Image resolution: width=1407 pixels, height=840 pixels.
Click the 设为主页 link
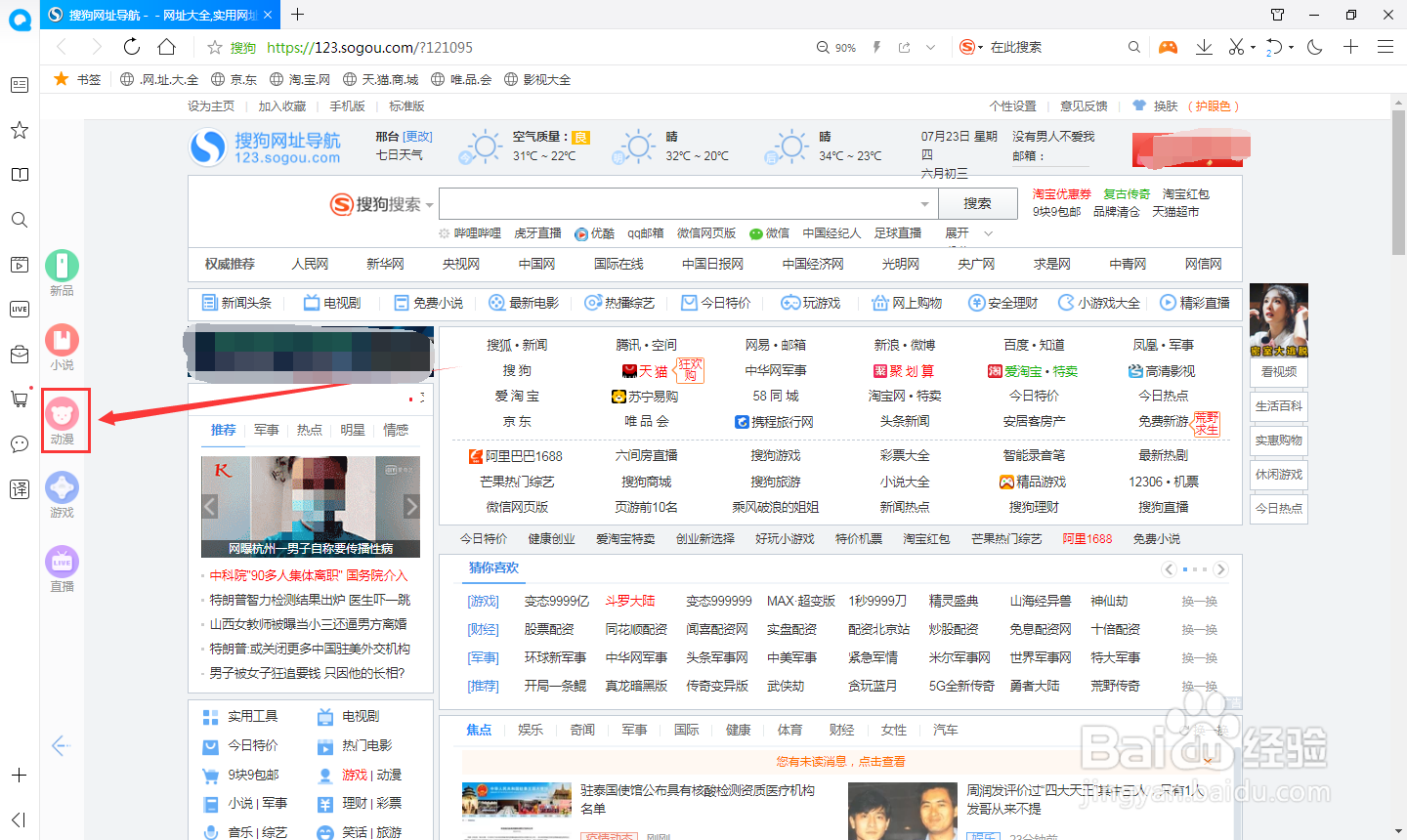pyautogui.click(x=211, y=105)
